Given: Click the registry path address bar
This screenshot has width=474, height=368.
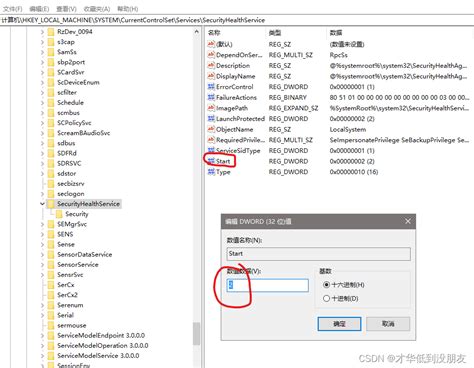Looking at the screenshot, I should point(237,20).
